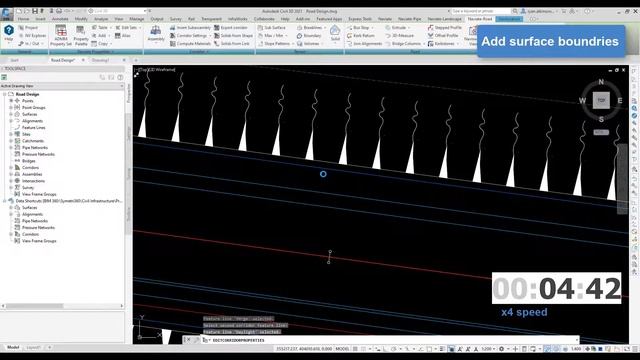Select Solids from Link tool
The width and height of the screenshot is (640, 360).
(x=232, y=44)
